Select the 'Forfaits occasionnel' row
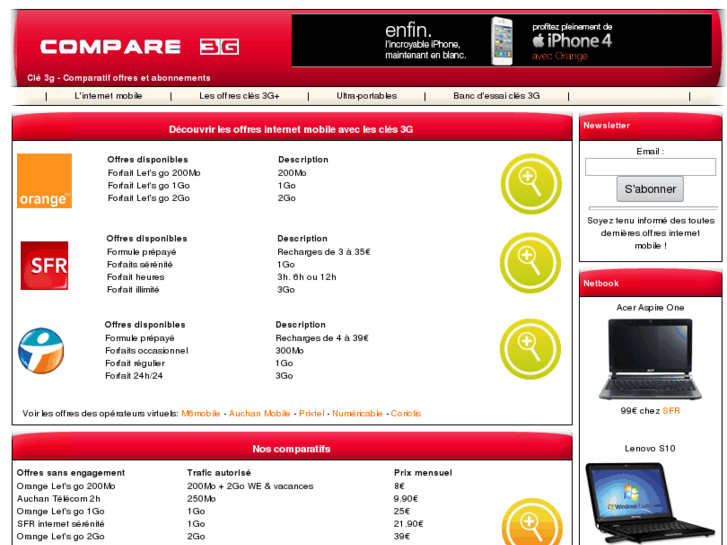Screen dimensions: 727x545 click(147, 351)
